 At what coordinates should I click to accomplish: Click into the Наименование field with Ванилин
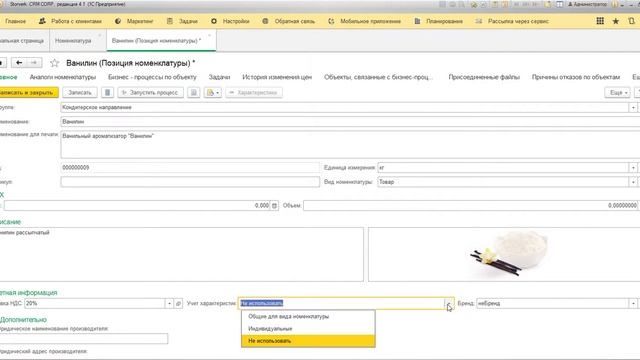(349, 122)
